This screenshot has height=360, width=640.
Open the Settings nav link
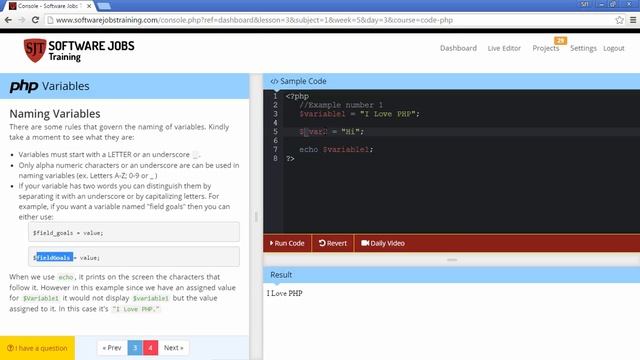(x=583, y=48)
